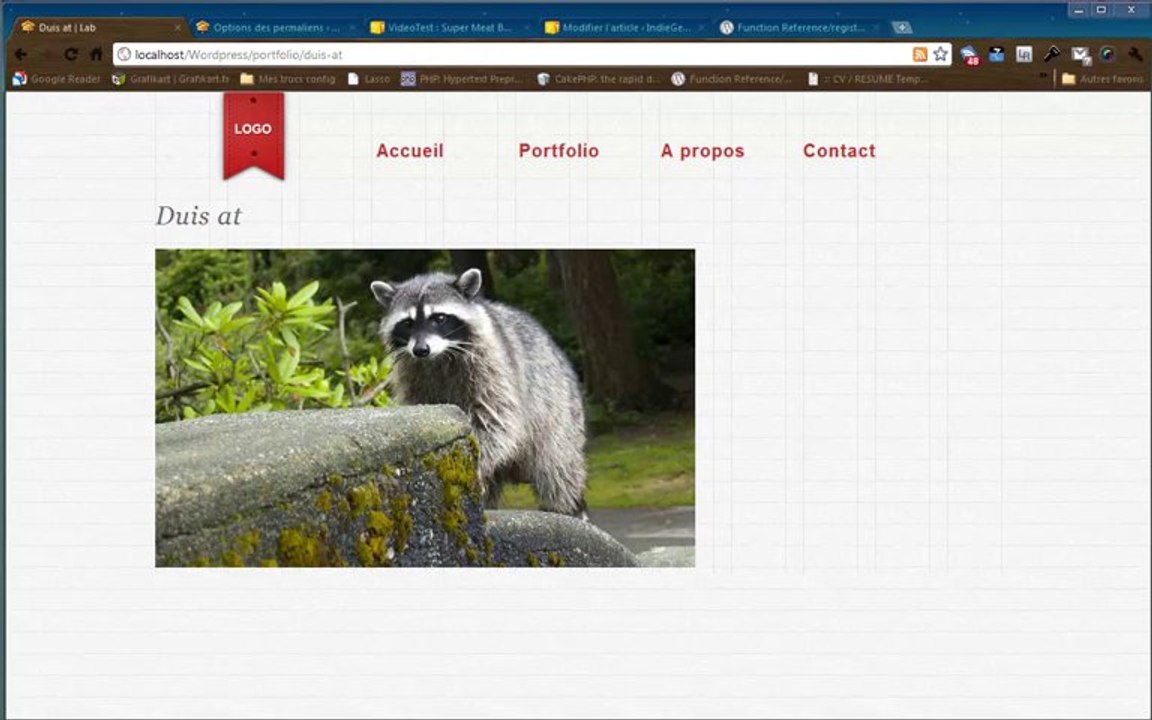Reload the current page

[x=71, y=54]
